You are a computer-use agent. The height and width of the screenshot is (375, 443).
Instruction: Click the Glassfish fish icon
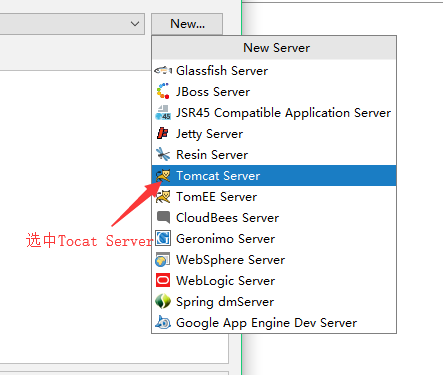(163, 70)
